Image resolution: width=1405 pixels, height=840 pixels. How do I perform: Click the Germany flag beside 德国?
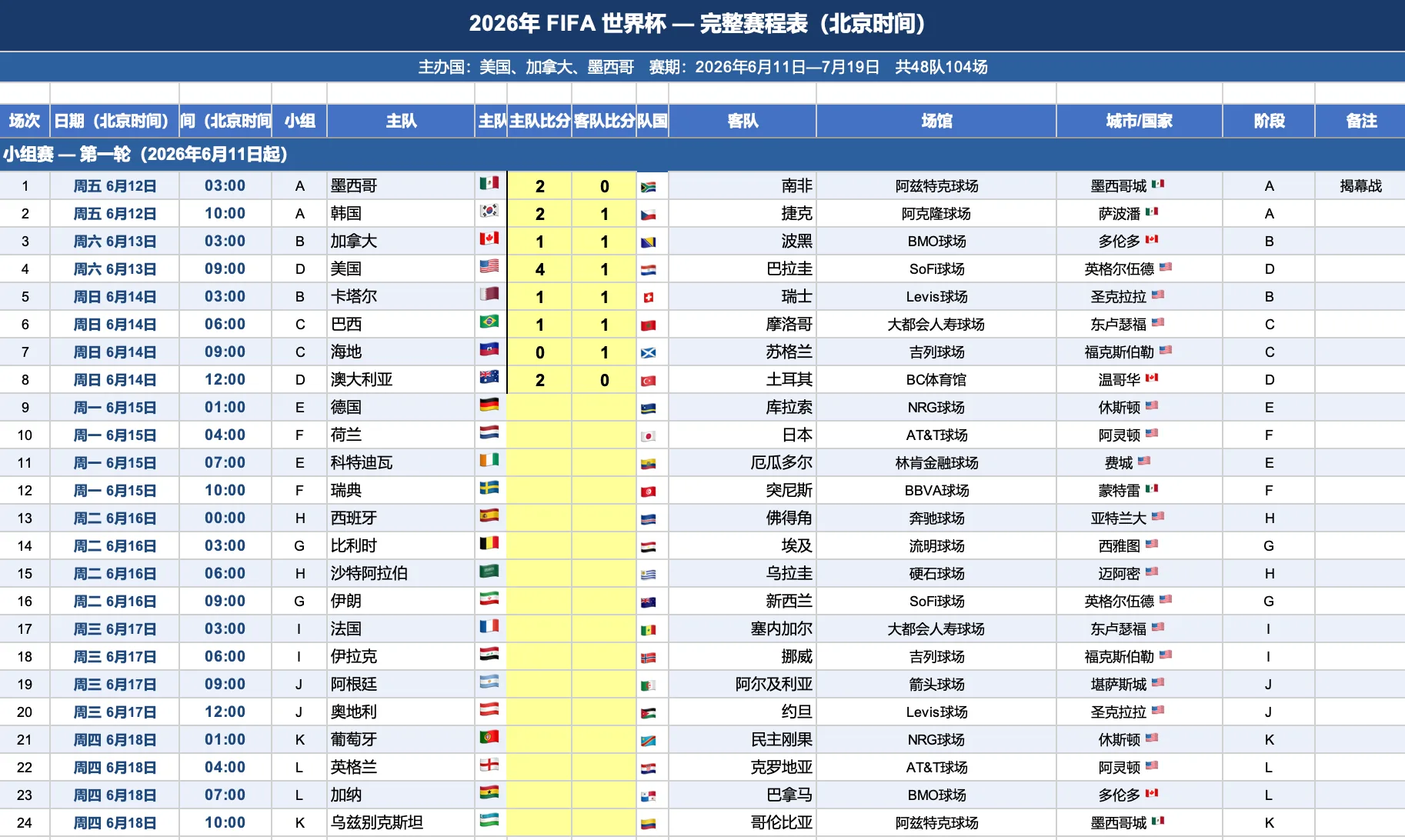click(x=489, y=405)
